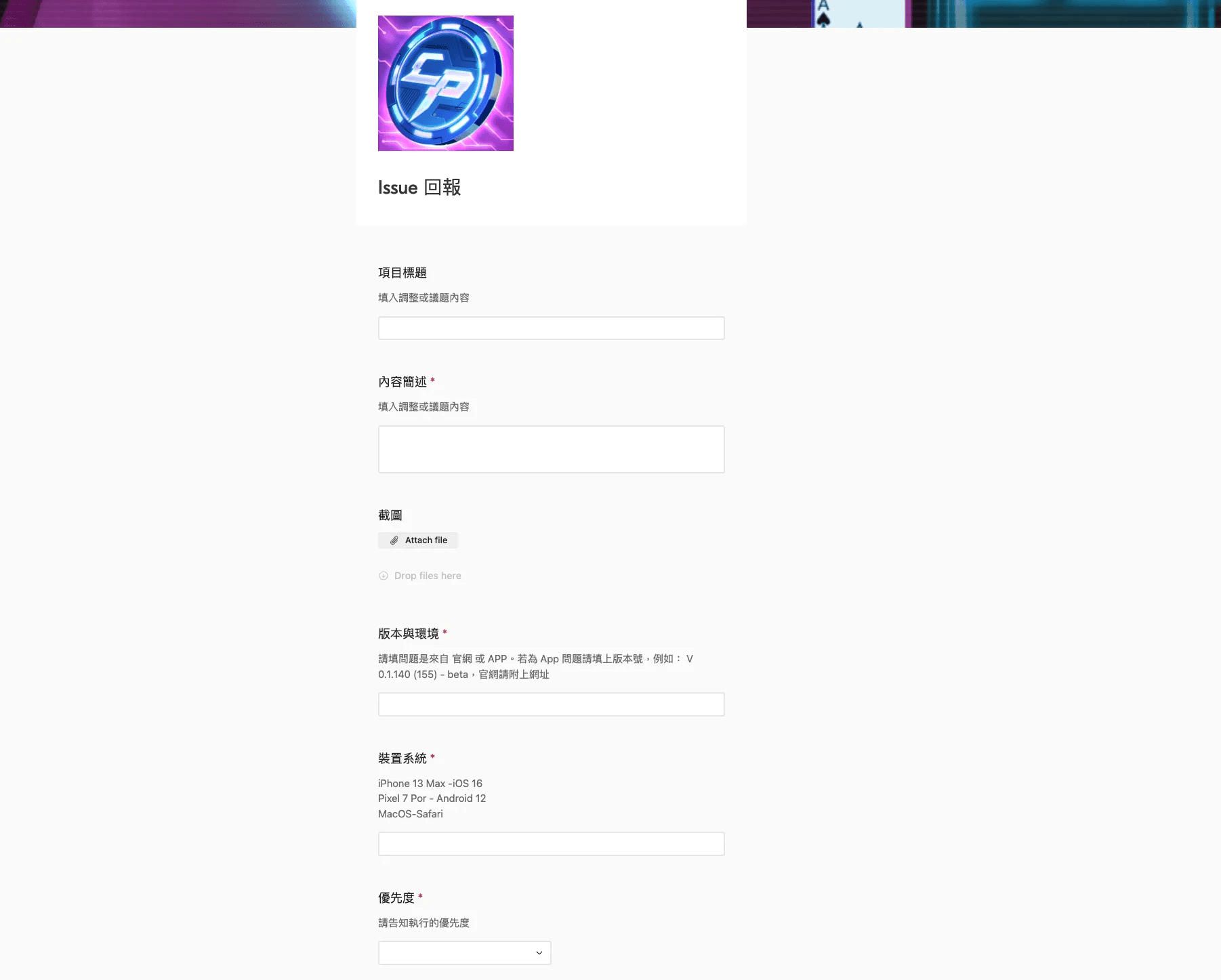1221x980 pixels.
Task: Click the 項目標題 field label
Action: coord(402,273)
